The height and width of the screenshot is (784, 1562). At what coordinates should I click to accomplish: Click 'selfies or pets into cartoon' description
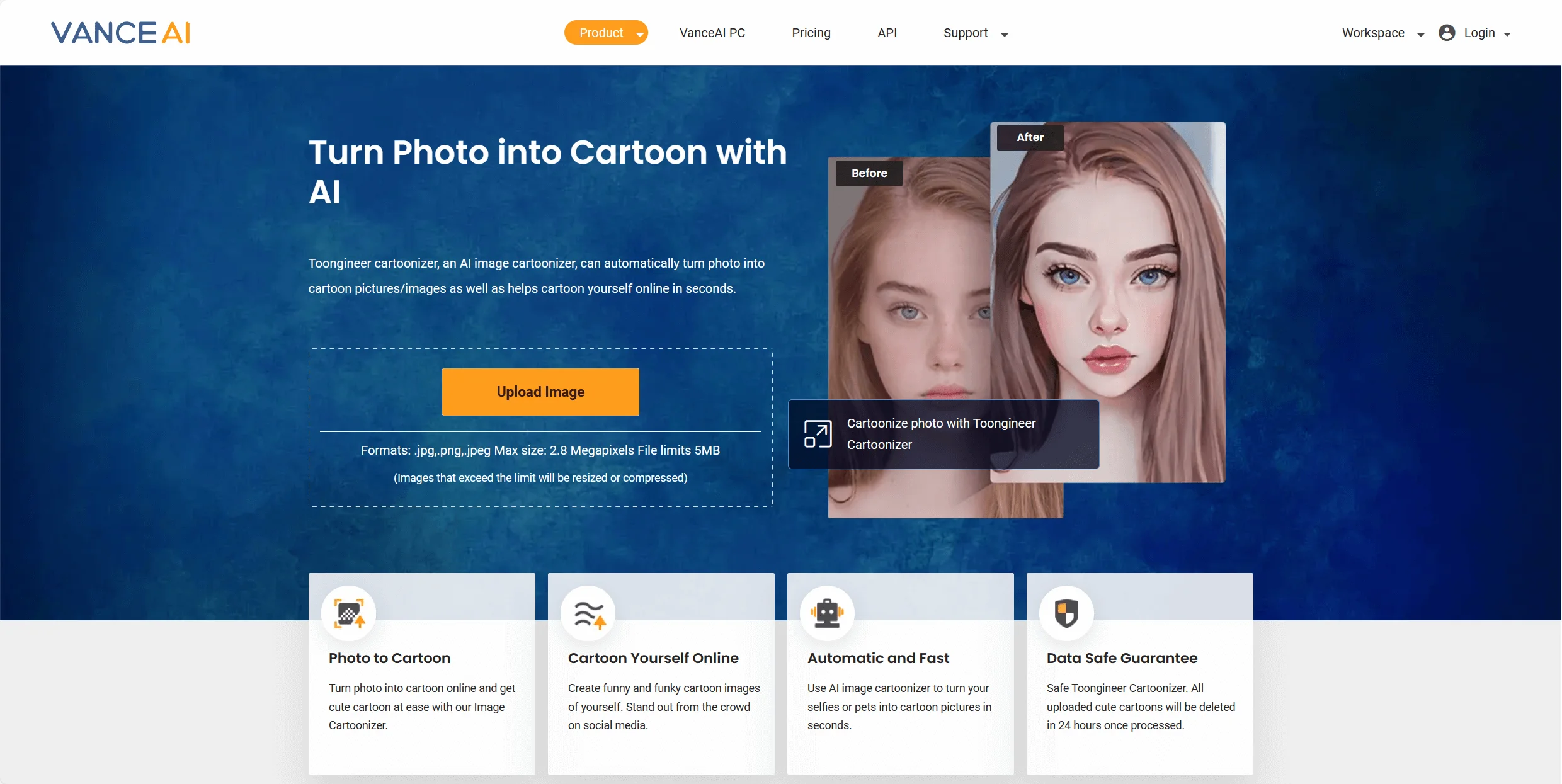tap(899, 707)
